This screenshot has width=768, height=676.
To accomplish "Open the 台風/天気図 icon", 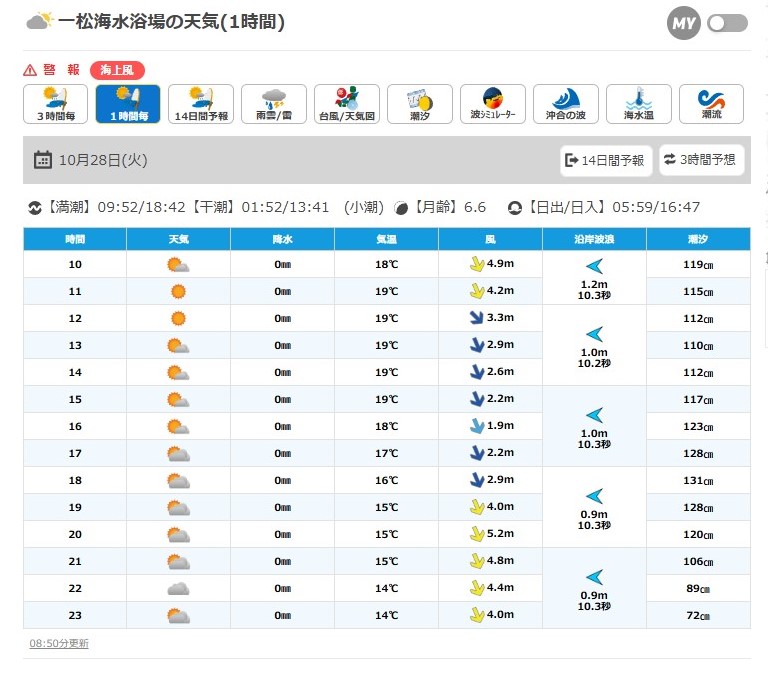I will (346, 104).
